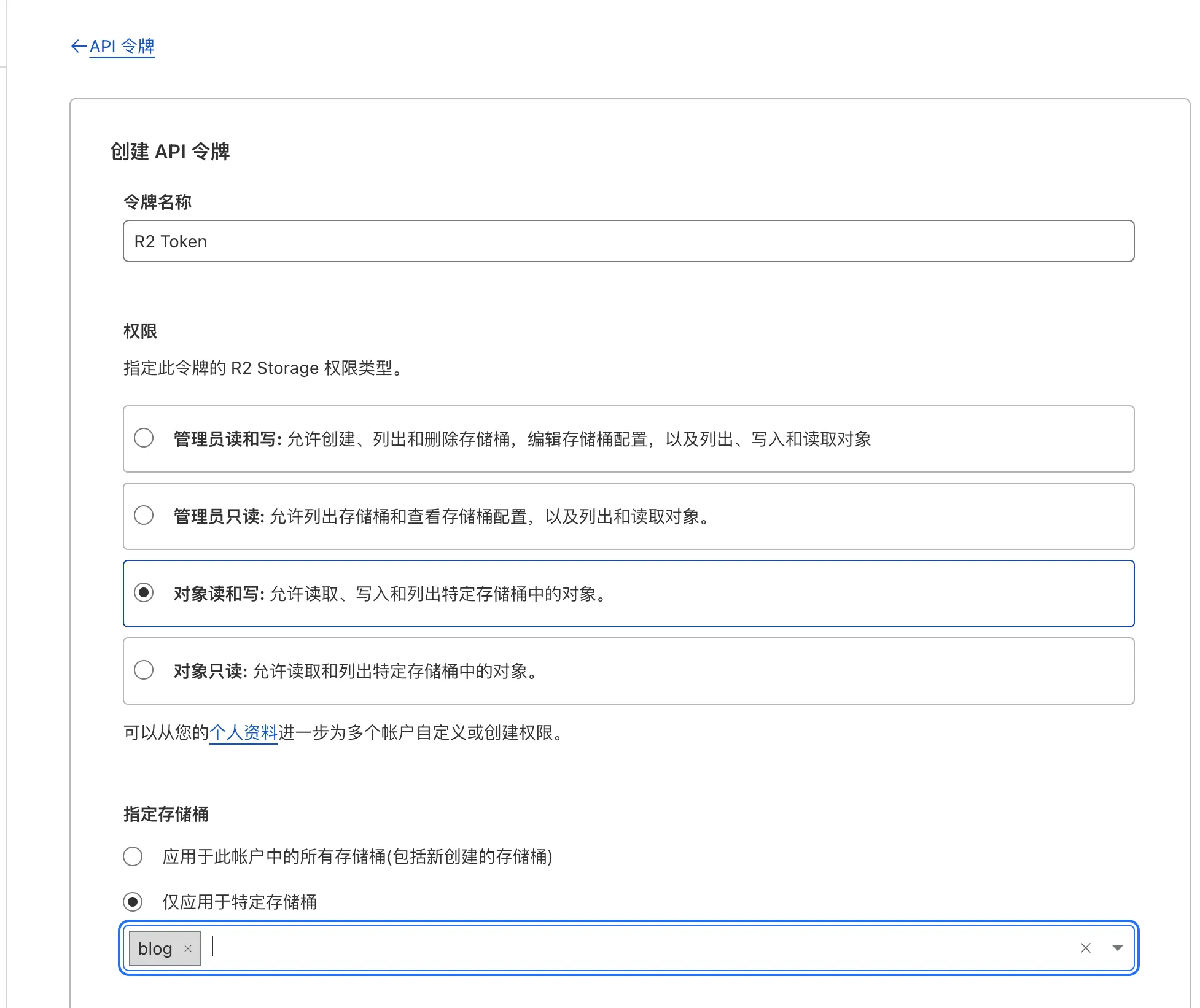1200x1008 pixels.
Task: Open the API 令牌 breadcrumb link
Action: pyautogui.click(x=122, y=46)
